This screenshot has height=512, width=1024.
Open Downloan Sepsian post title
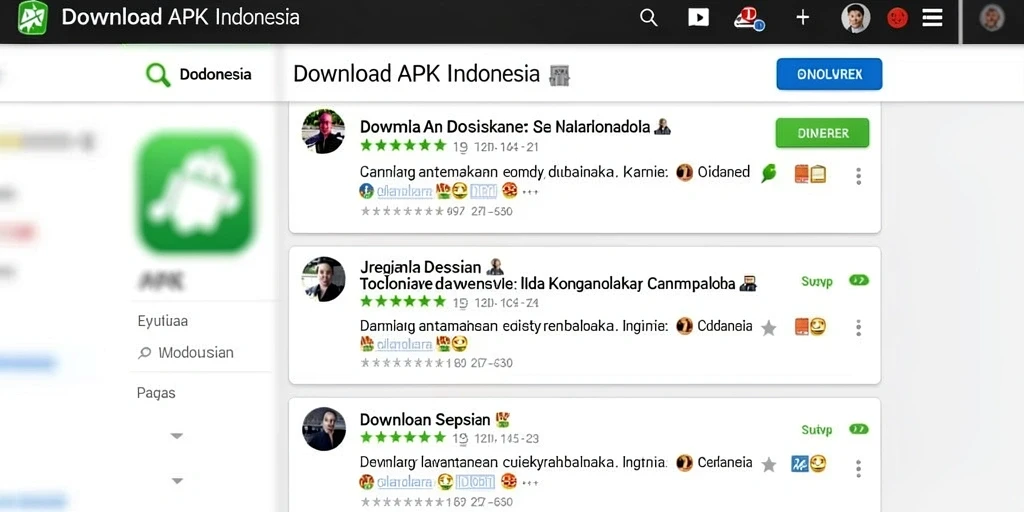[x=424, y=419]
